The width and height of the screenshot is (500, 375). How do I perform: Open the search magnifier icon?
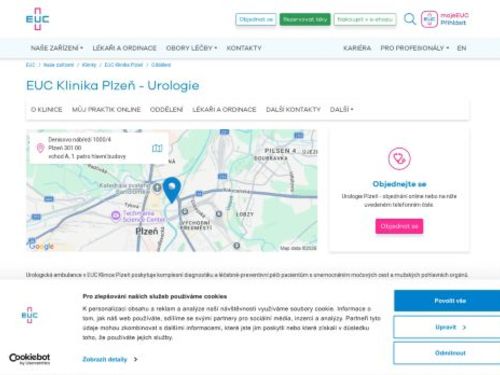point(410,19)
